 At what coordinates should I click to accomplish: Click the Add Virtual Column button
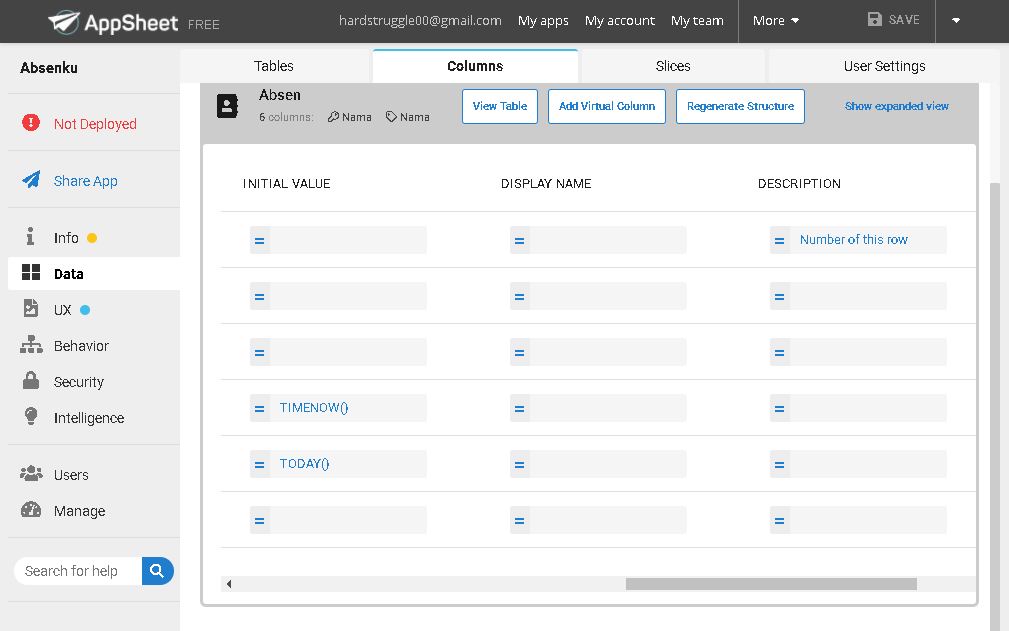tap(606, 105)
